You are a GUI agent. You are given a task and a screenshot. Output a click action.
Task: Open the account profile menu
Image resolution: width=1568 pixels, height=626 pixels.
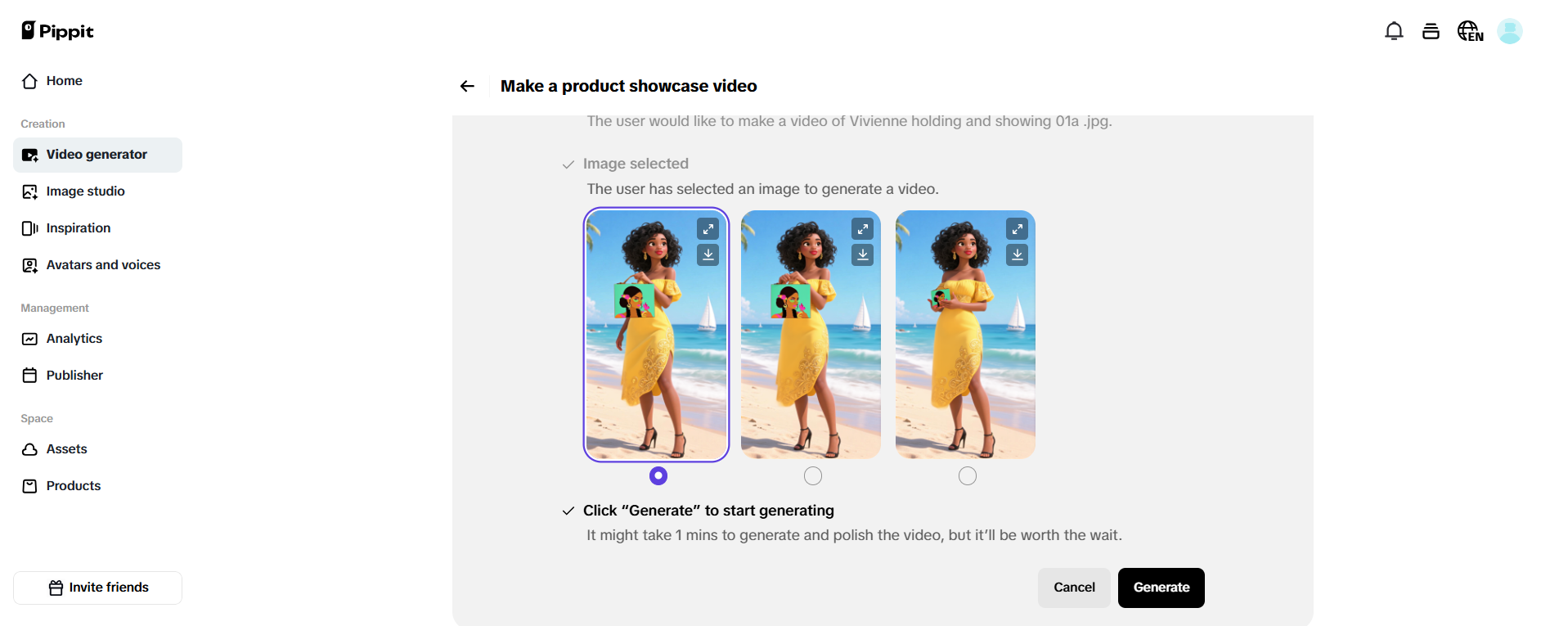pos(1511,30)
